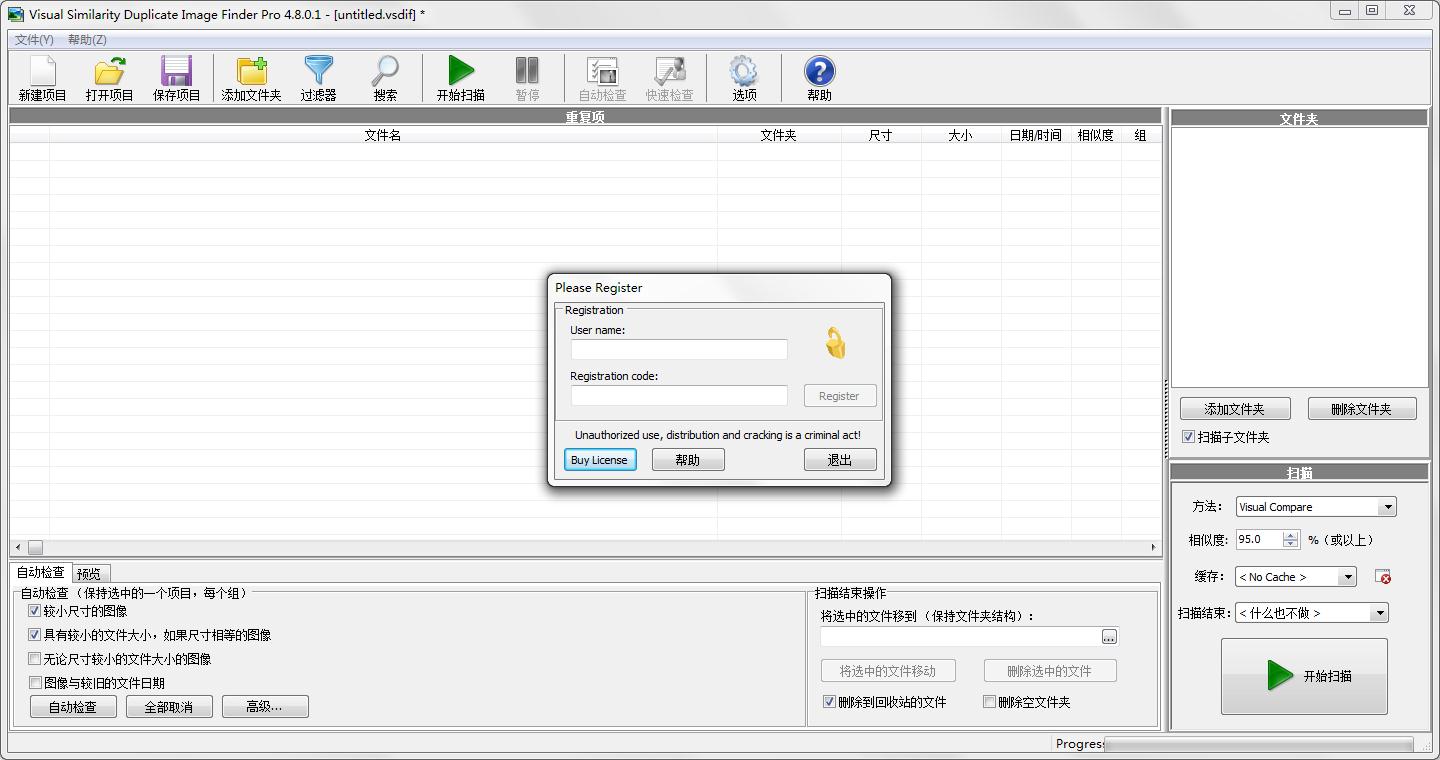Sort by 日期/时间 column header
Screen dimensions: 1440x760
(x=1035, y=135)
